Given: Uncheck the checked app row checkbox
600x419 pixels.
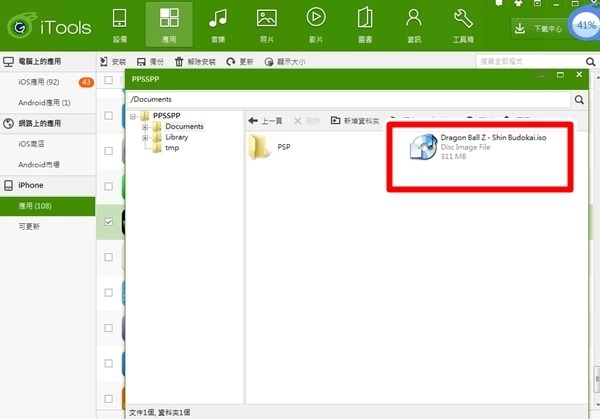Looking at the screenshot, I should coord(109,222).
